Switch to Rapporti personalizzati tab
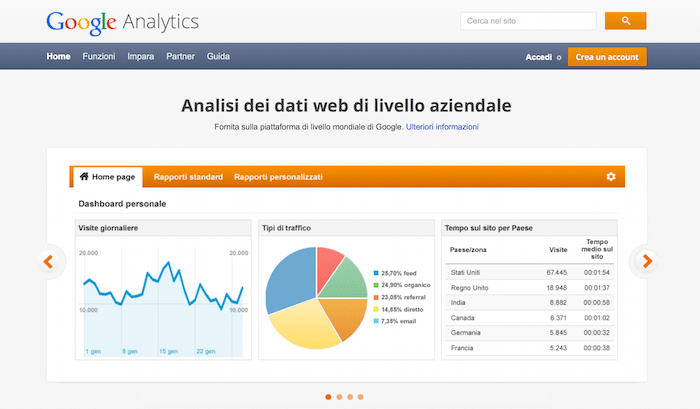Screen dimensions: 700x409 coord(278,177)
